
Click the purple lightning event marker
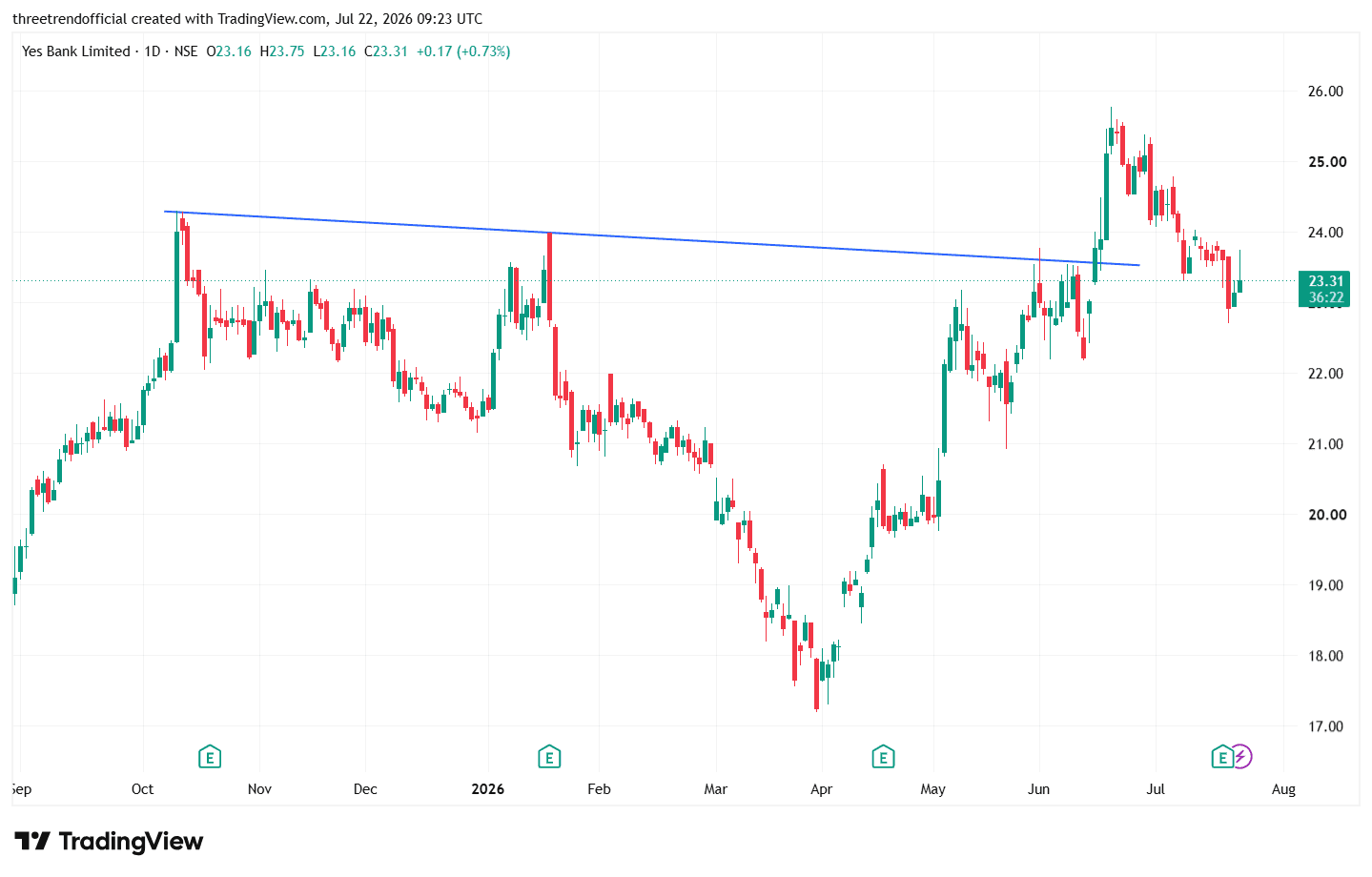[x=1240, y=757]
